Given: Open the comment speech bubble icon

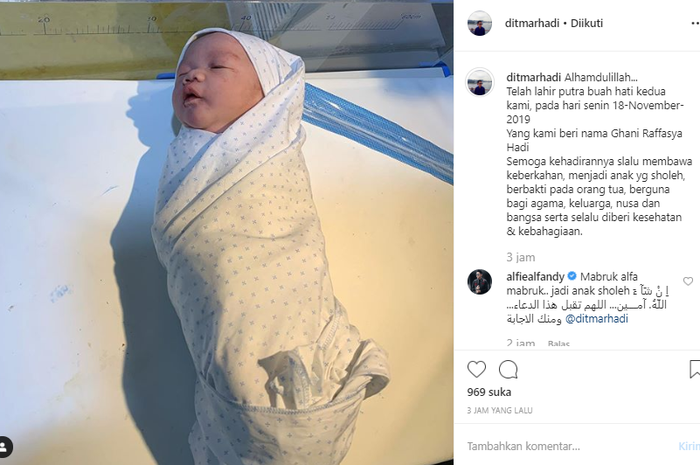Looking at the screenshot, I should point(508,370).
